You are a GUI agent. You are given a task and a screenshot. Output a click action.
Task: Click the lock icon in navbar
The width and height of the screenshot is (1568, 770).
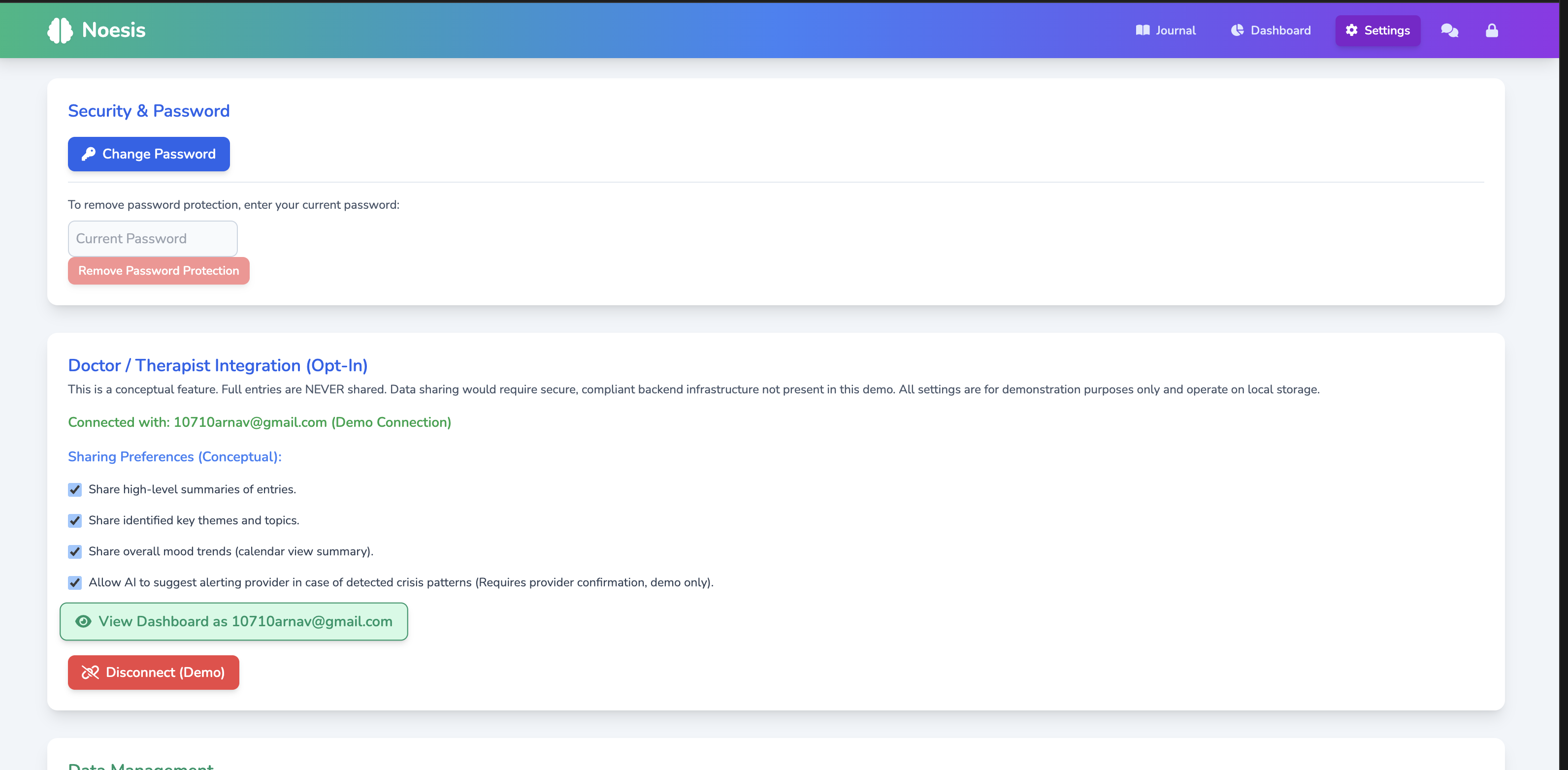(1491, 31)
